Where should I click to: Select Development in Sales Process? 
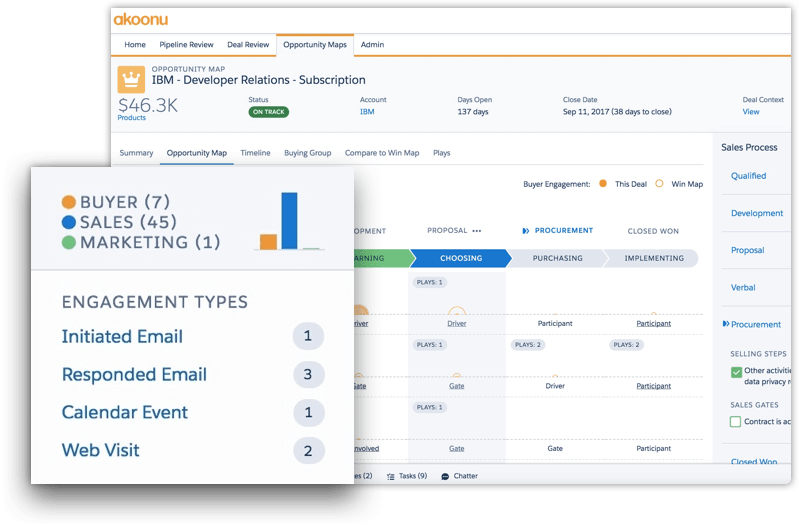pyautogui.click(x=757, y=213)
